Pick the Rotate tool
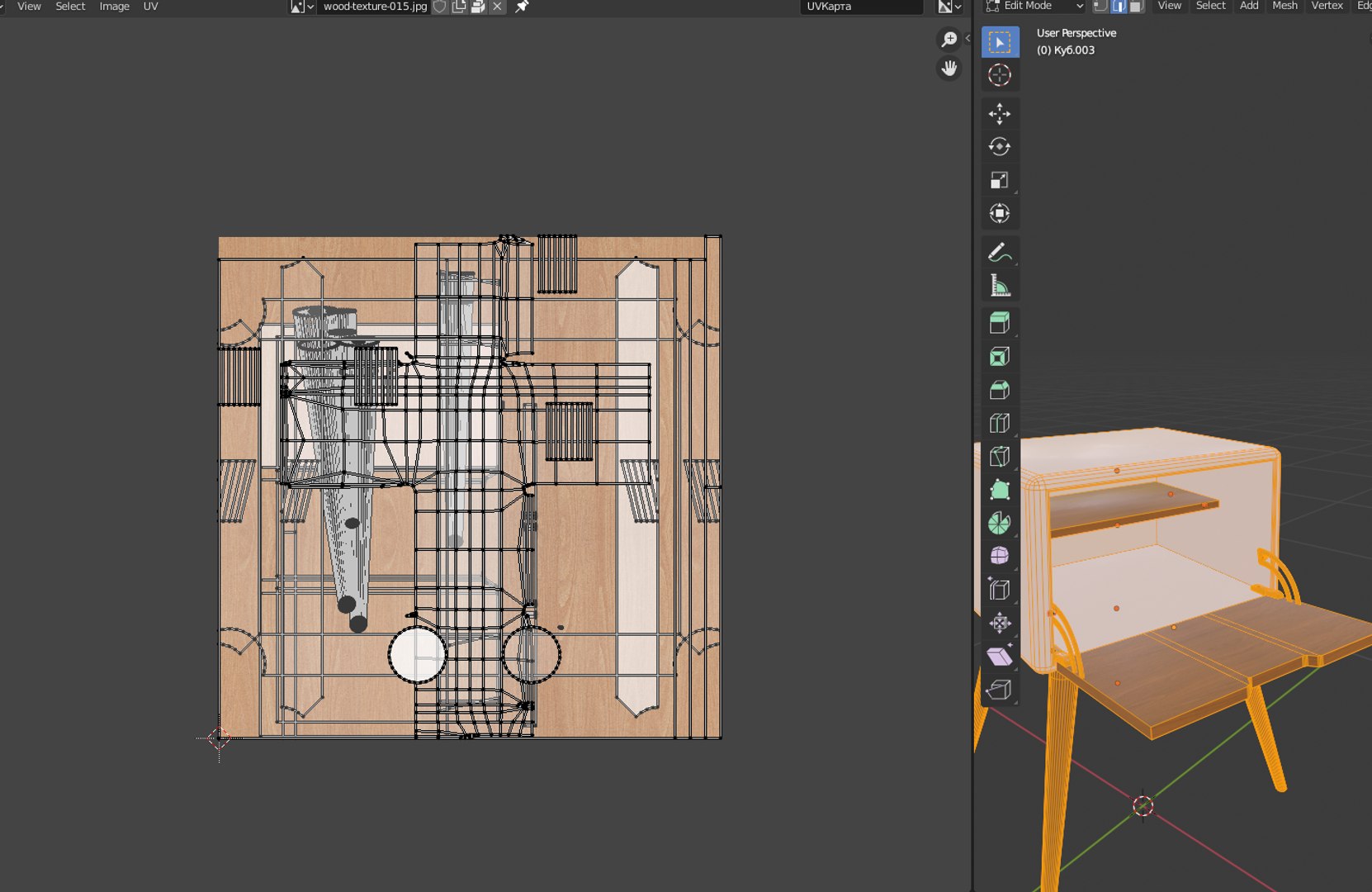This screenshot has height=892, width=1372. pyautogui.click(x=1000, y=147)
